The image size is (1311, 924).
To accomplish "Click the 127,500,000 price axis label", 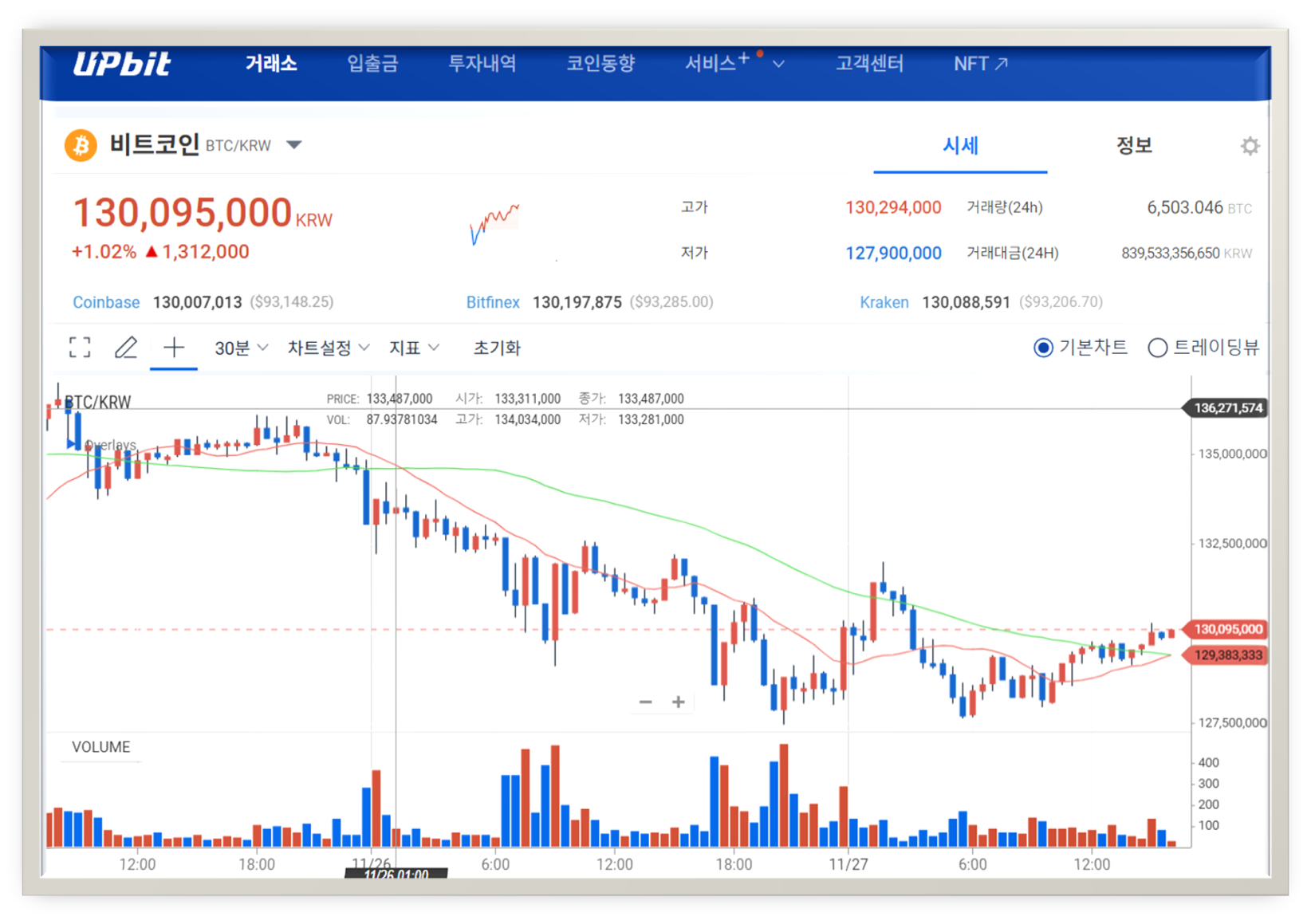I will 1232,722.
